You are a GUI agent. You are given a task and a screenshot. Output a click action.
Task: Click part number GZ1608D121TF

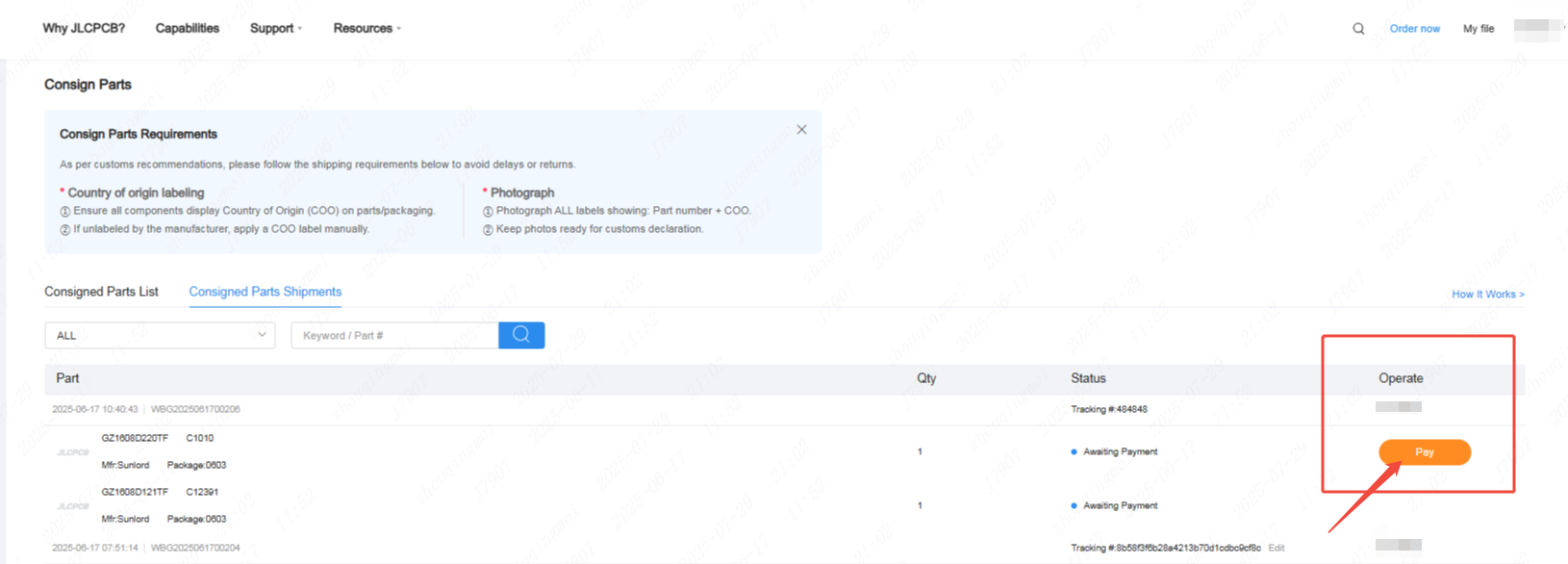135,492
